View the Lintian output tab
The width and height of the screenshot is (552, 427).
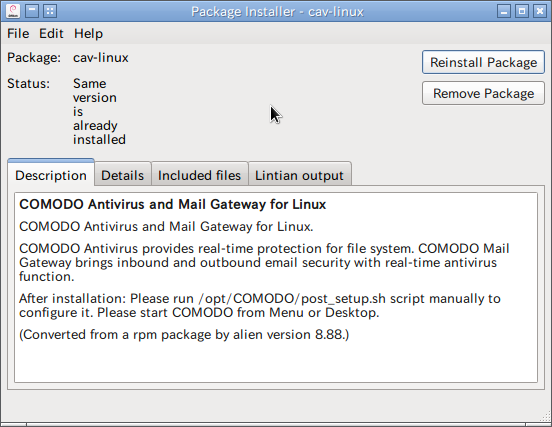(299, 175)
